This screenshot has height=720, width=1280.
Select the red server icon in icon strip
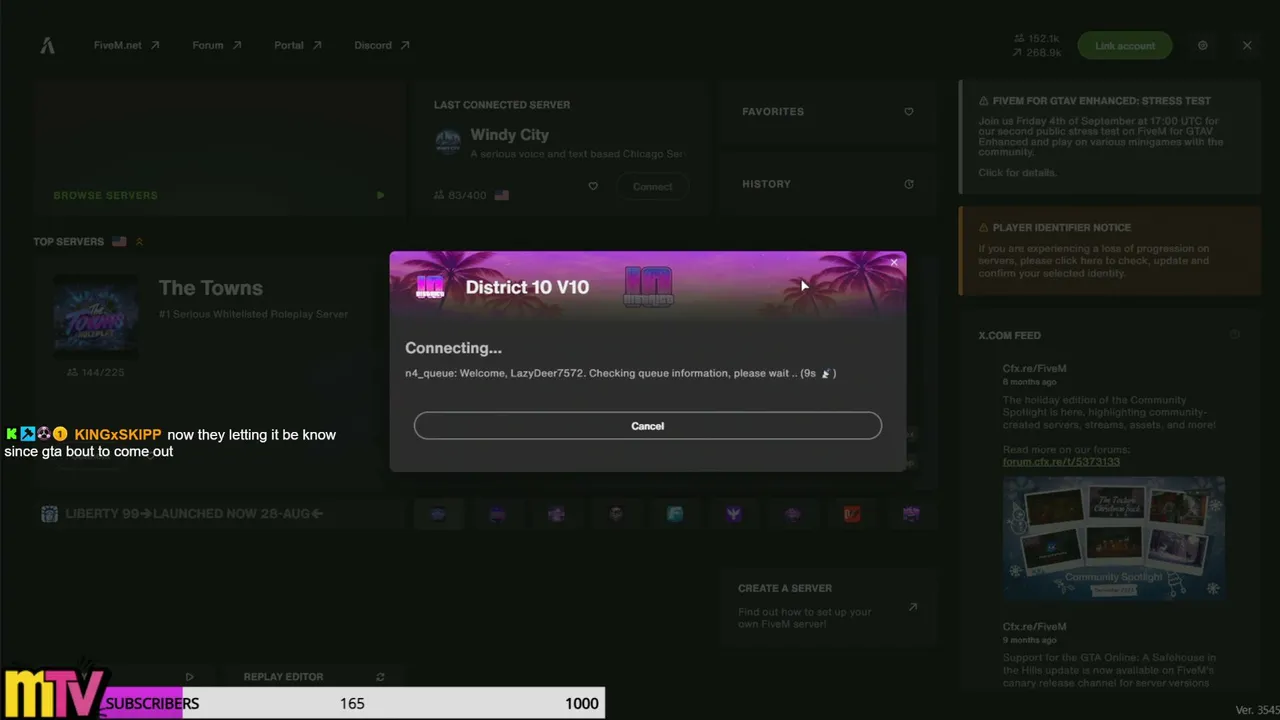pos(852,514)
